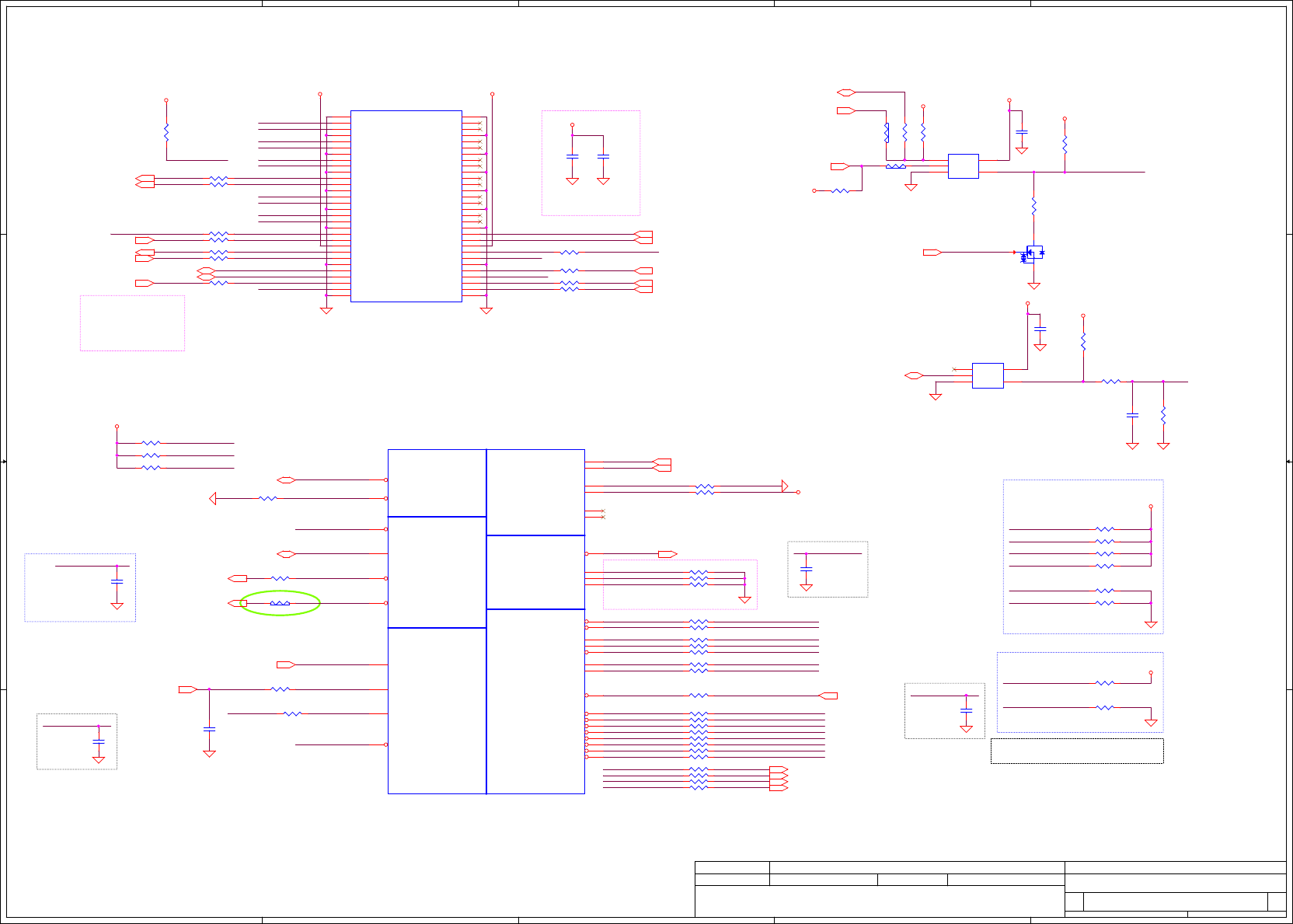Select the capacitor in the small gray dashed box at lower right
The height and width of the screenshot is (924, 1293).
coord(966,710)
